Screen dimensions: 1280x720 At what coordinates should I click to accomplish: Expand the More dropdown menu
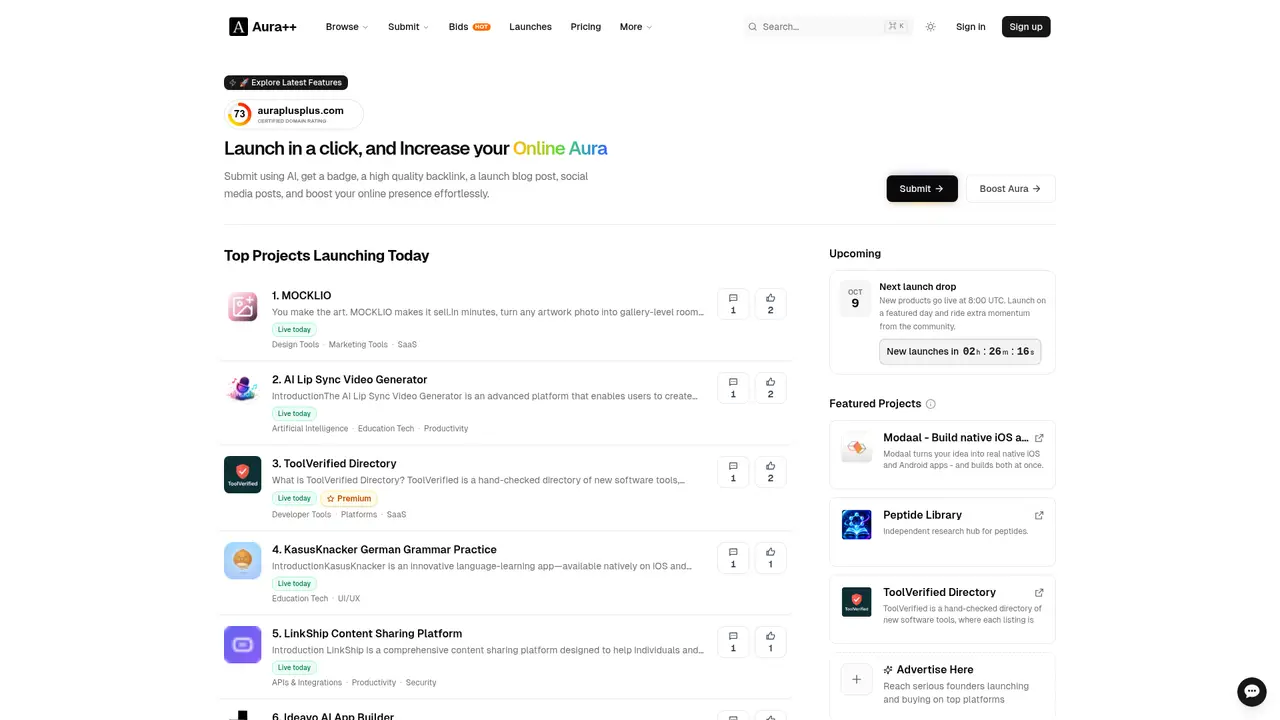tap(636, 27)
